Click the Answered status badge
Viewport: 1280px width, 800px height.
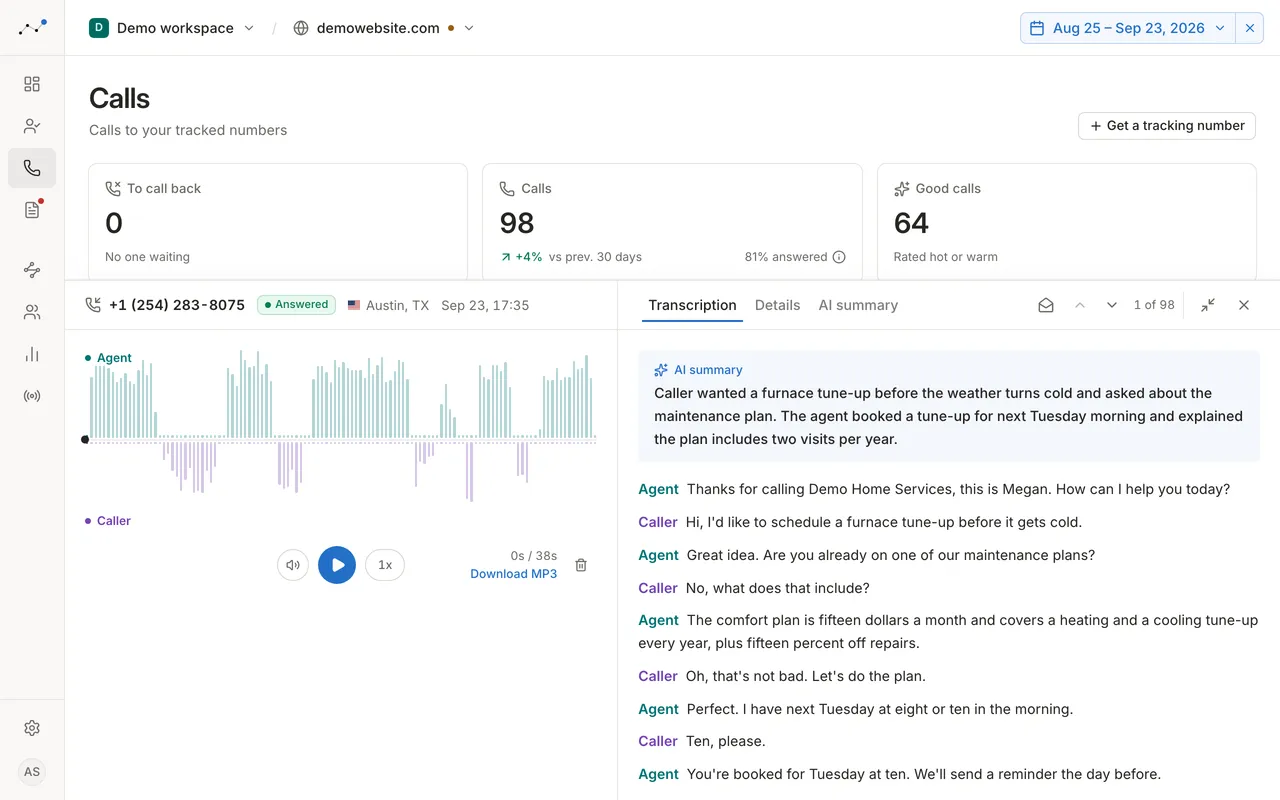click(295, 305)
